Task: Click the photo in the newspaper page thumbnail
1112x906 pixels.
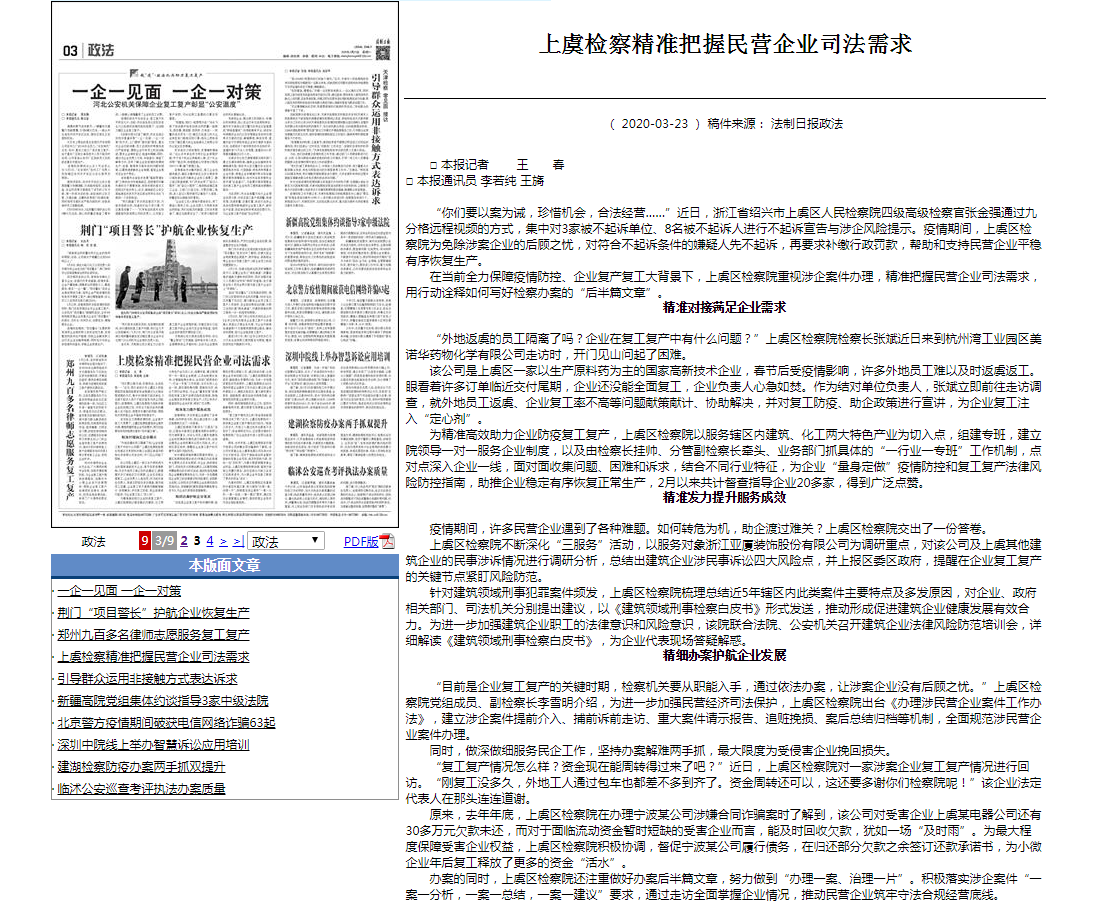Action: click(167, 275)
